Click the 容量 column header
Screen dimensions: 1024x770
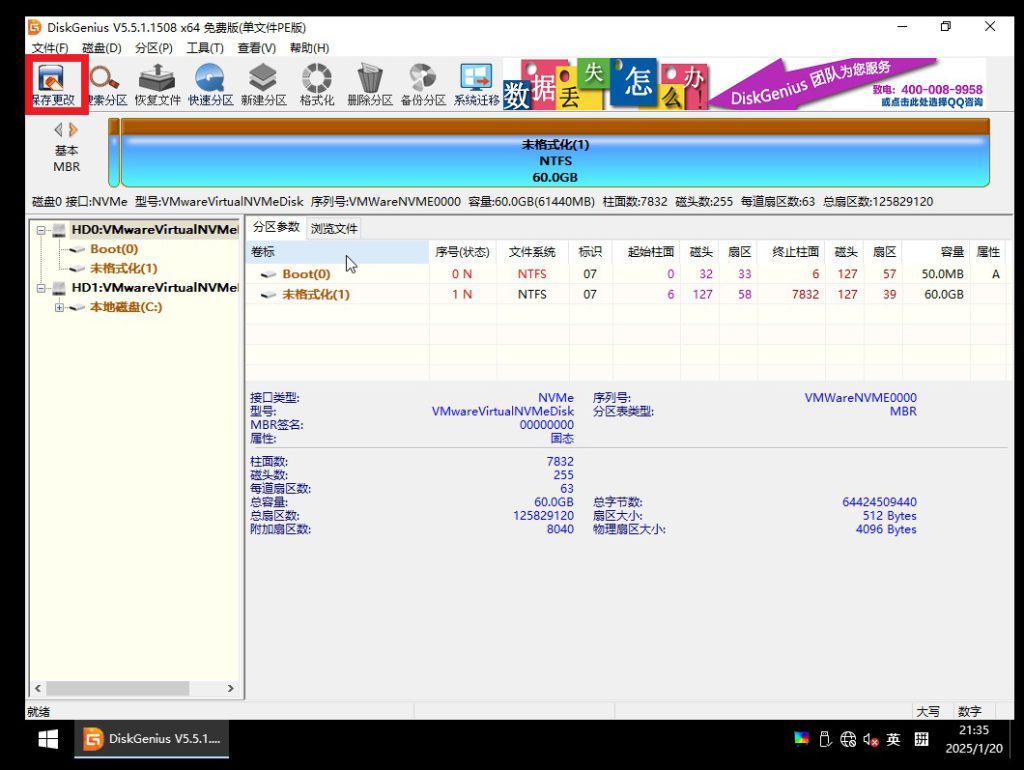(951, 252)
